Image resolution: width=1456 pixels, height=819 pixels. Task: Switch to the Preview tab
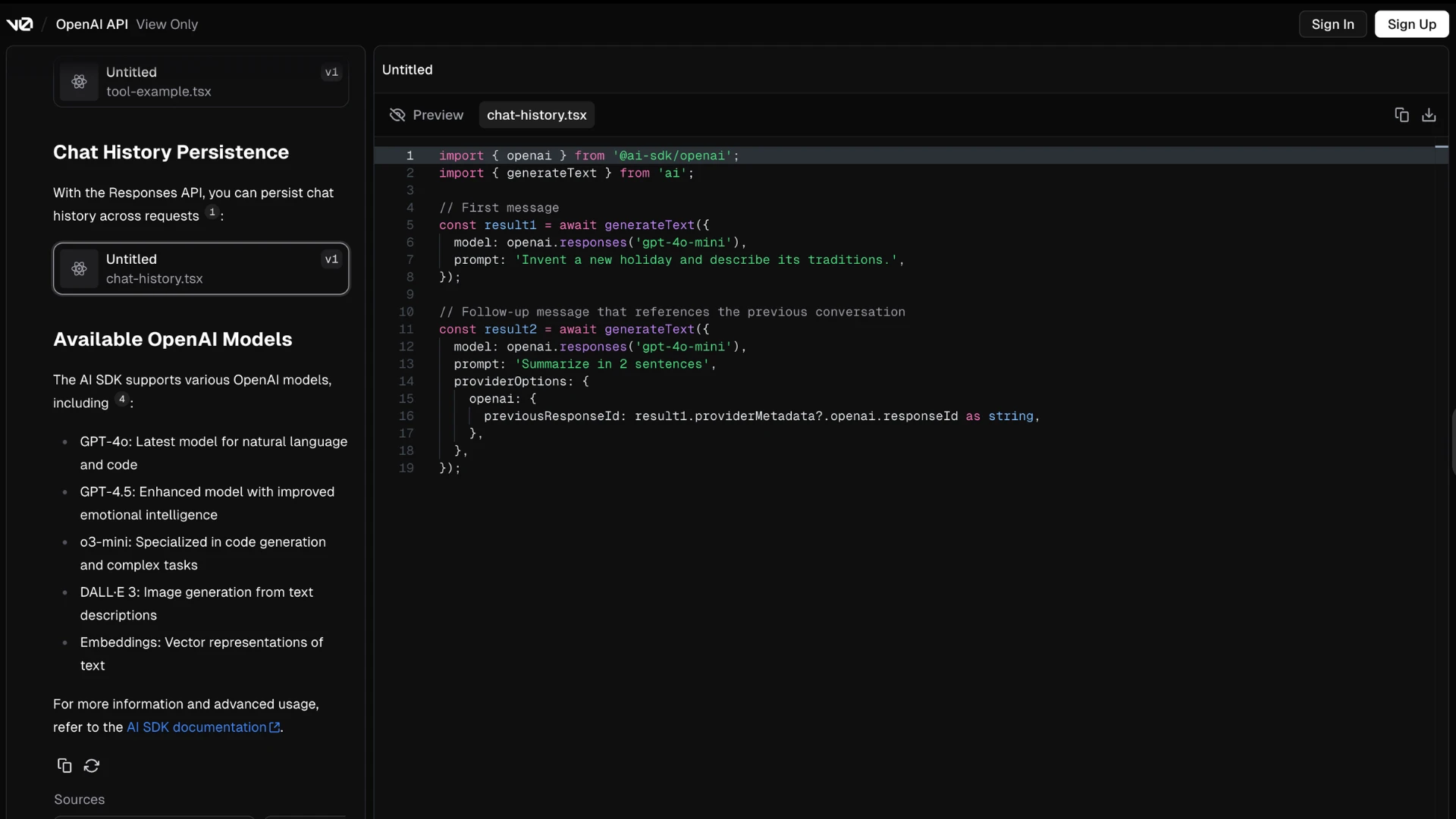pos(426,115)
